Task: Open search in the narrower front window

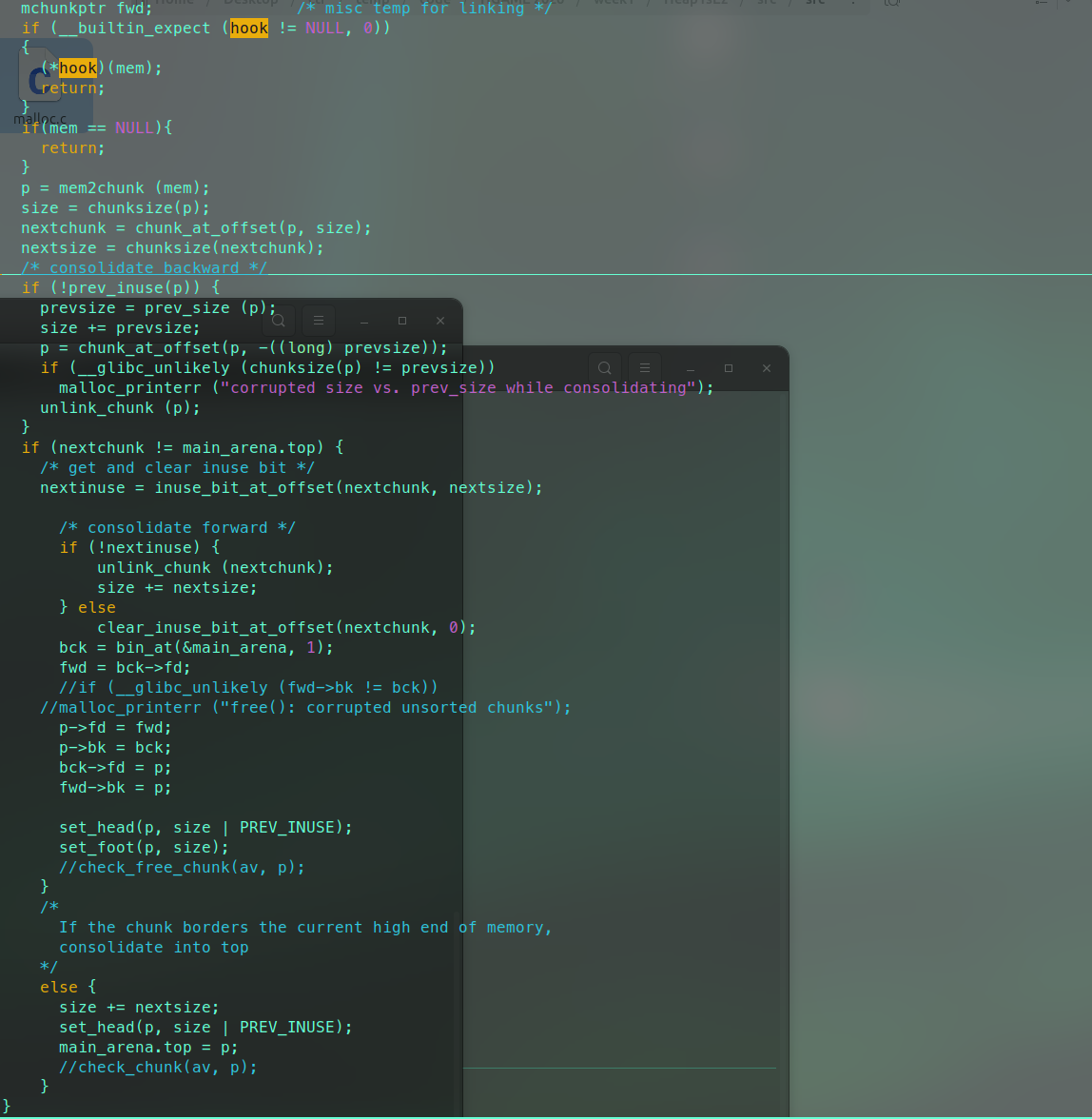Action: pos(279,322)
